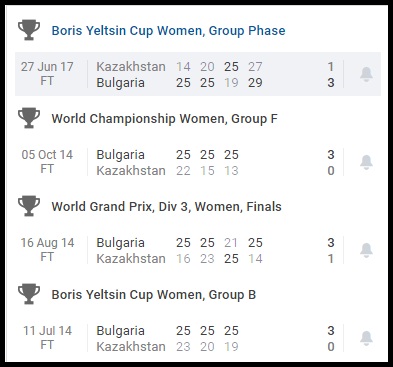Open World Grand Prix, Div 3, Women, Finals heading
Image resolution: width=393 pixels, height=367 pixels.
[x=166, y=207]
